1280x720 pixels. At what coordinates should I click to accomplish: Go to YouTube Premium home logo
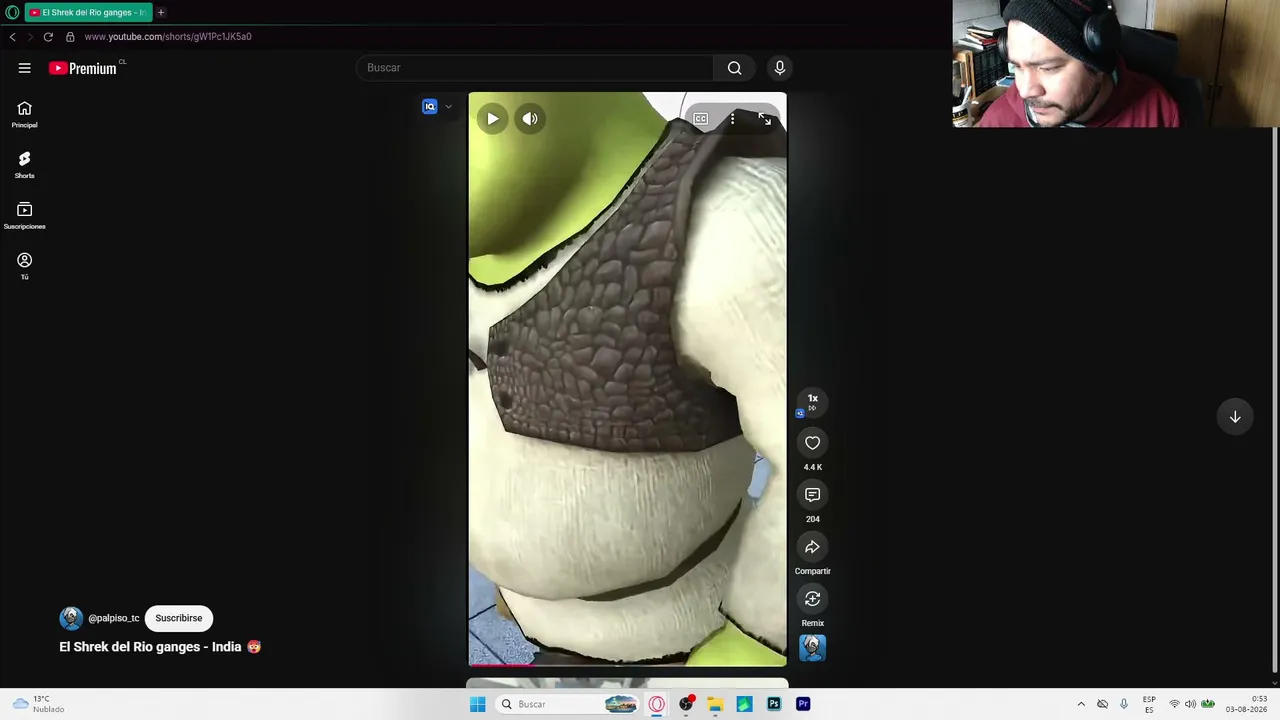pos(83,68)
